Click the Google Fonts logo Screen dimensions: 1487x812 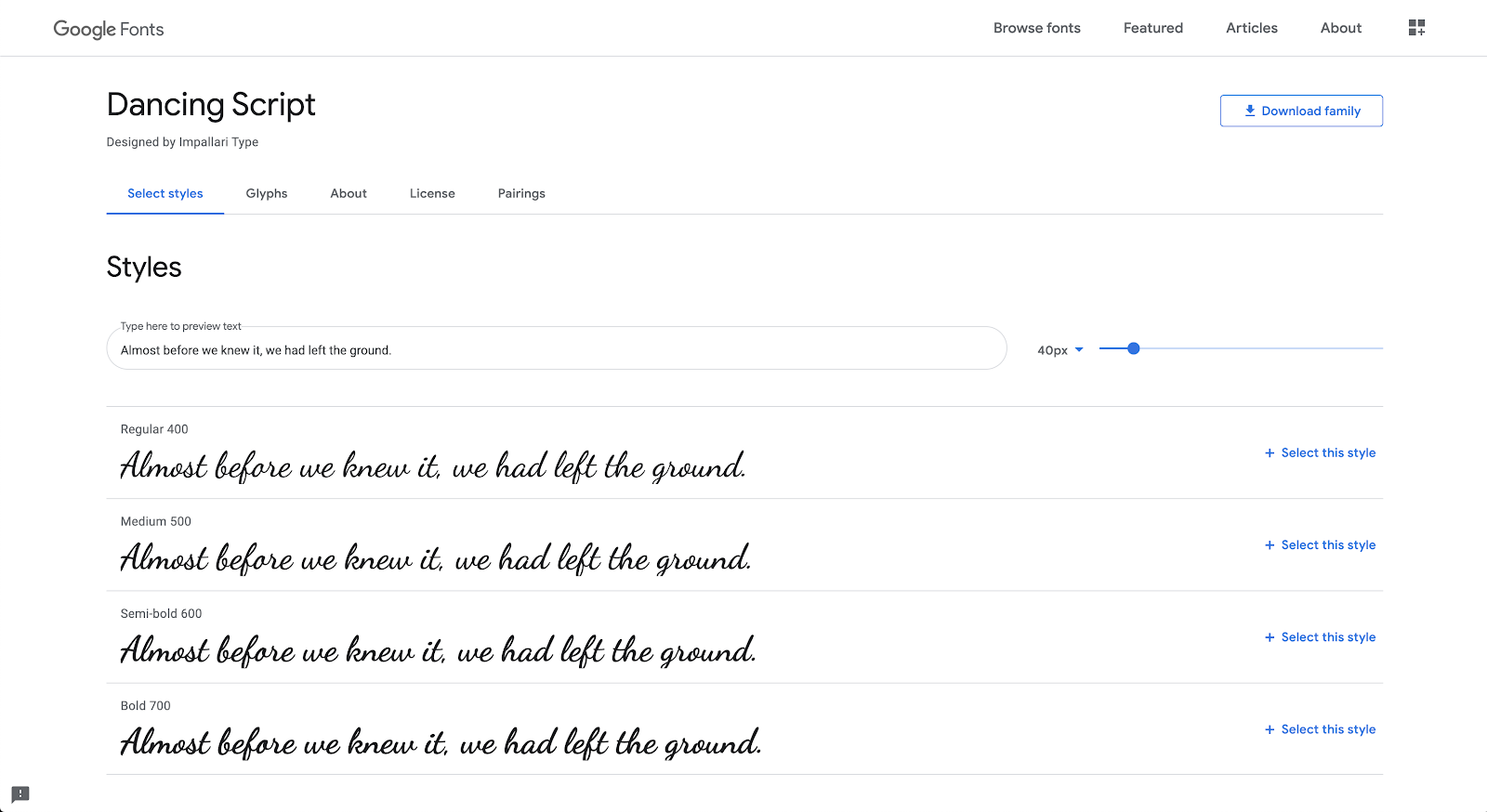coord(109,29)
